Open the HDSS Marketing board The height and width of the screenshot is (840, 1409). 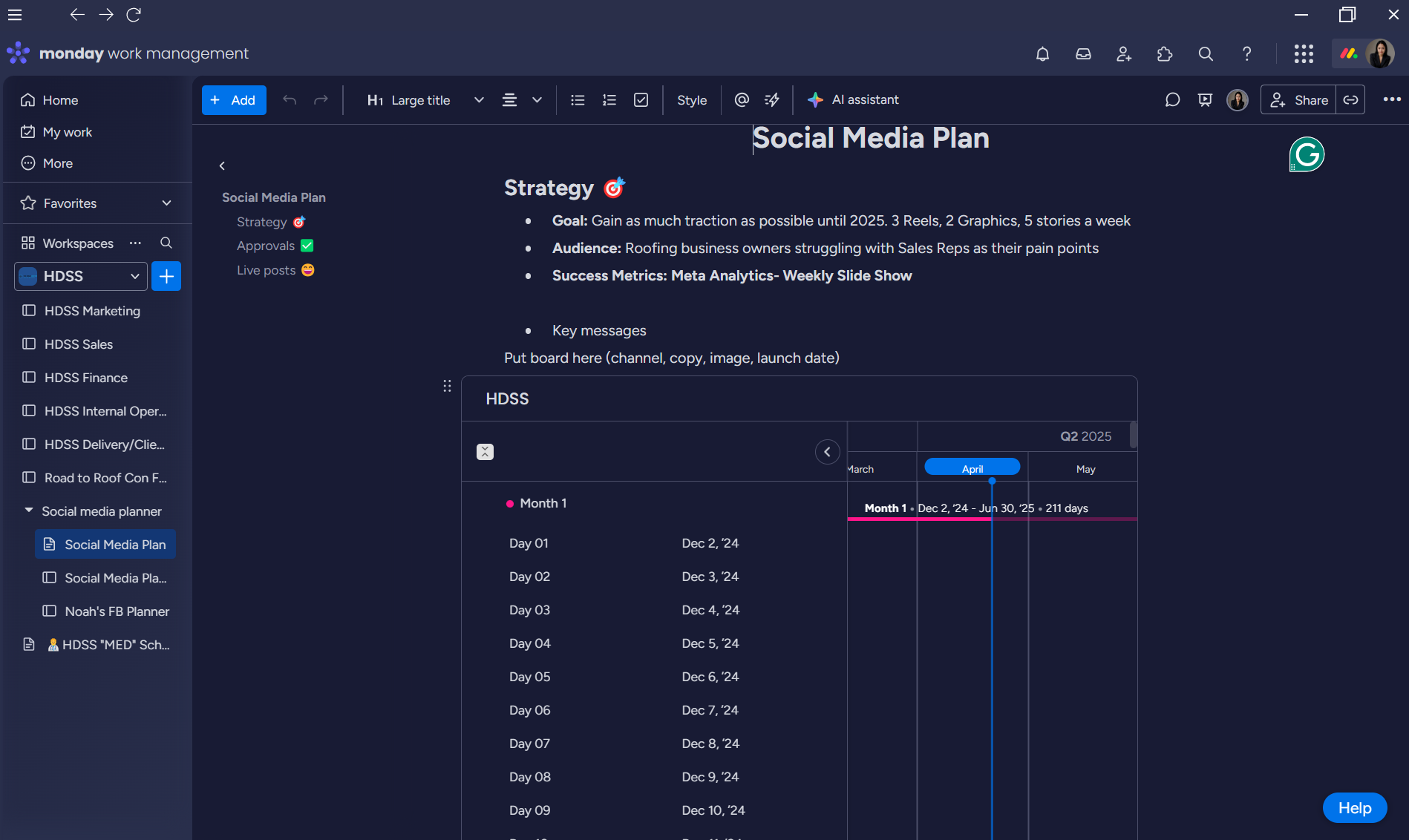[92, 311]
